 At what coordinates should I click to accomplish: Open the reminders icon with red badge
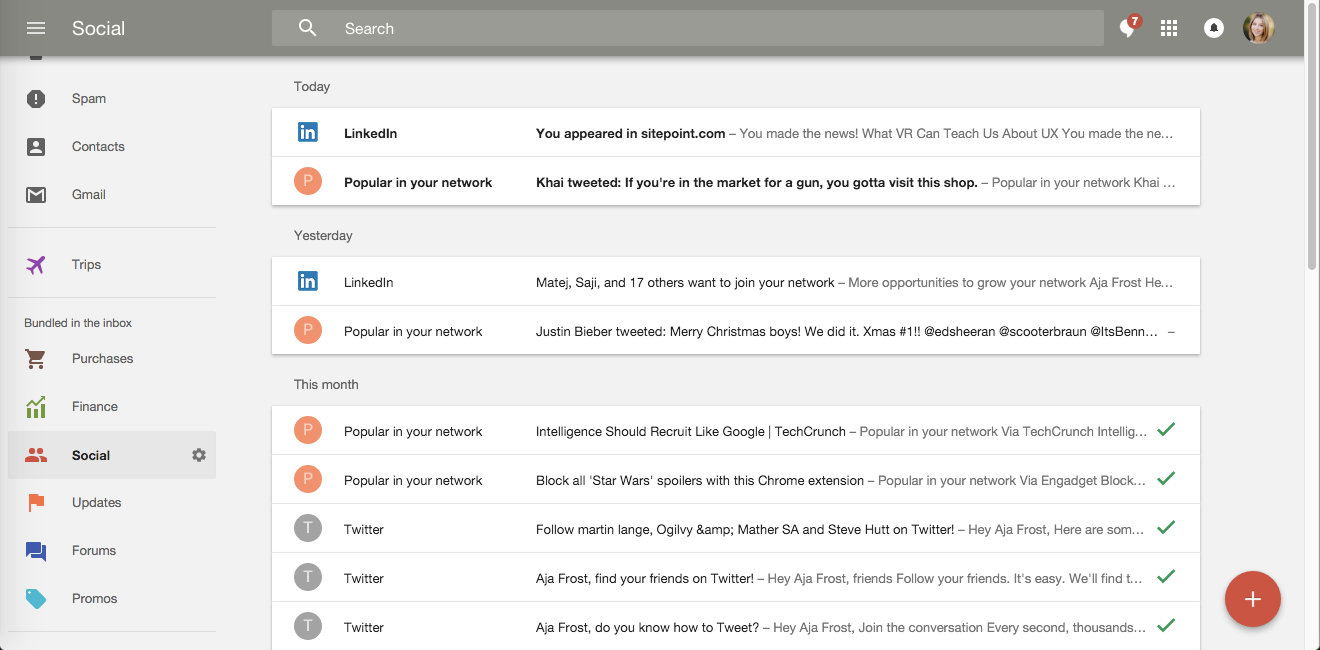pyautogui.click(x=1128, y=28)
